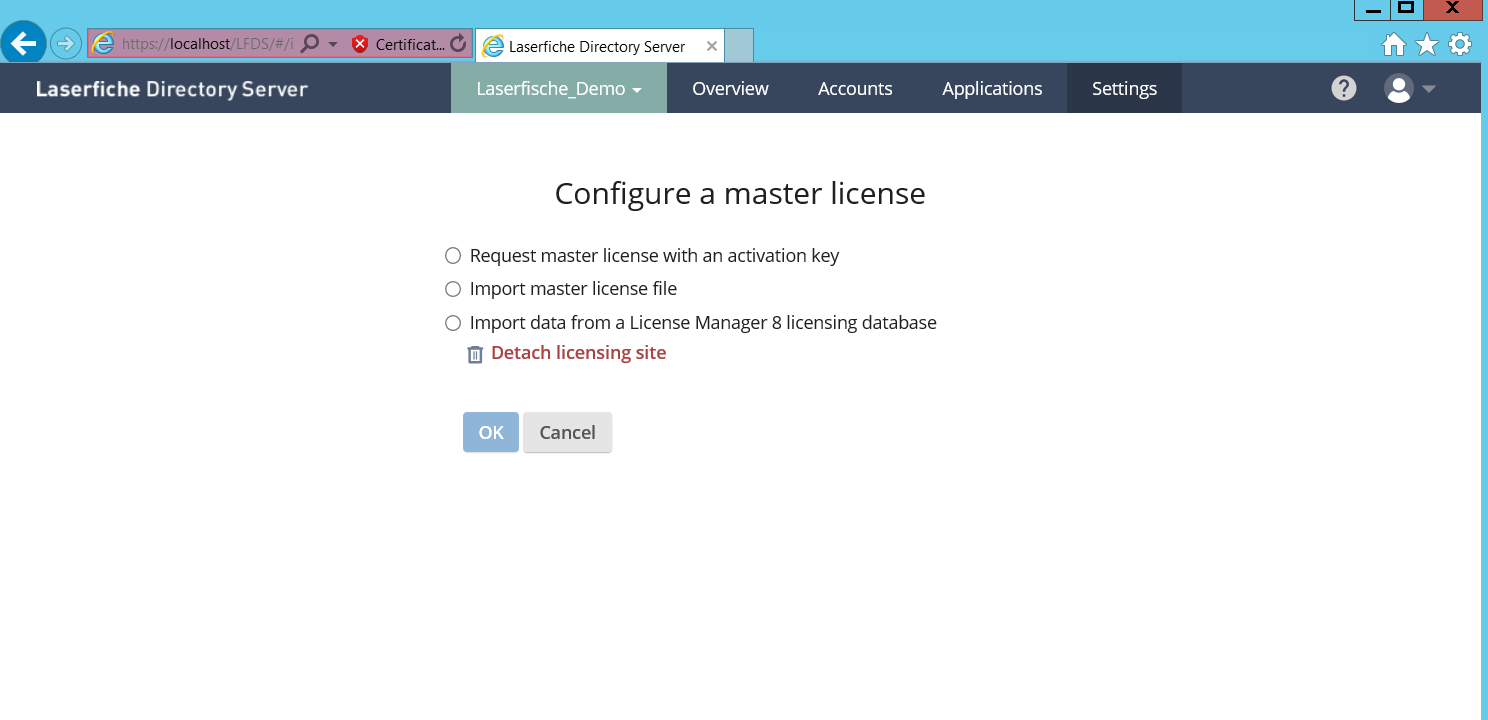1488x720 pixels.
Task: Click the Detach licensing site link
Action: (578, 353)
